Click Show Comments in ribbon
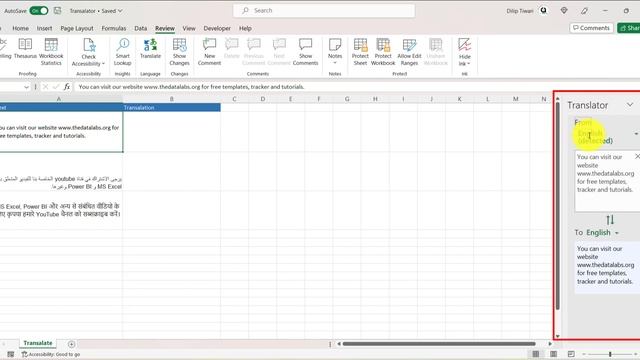 (x=305, y=52)
